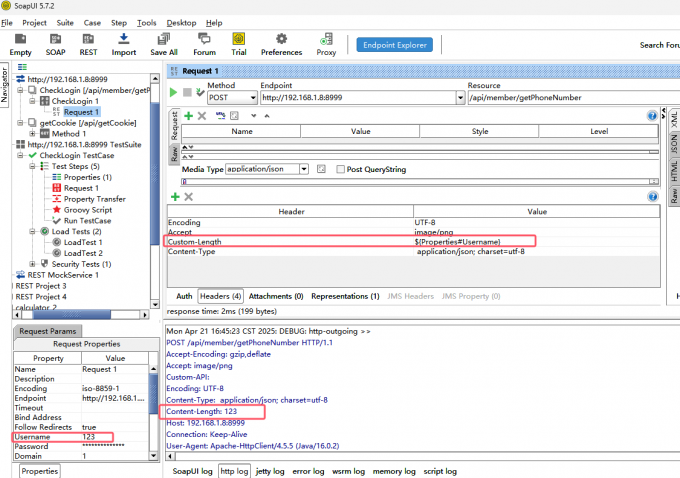Click the Trial toolbar icon
The width and height of the screenshot is (680, 478).
click(x=239, y=44)
